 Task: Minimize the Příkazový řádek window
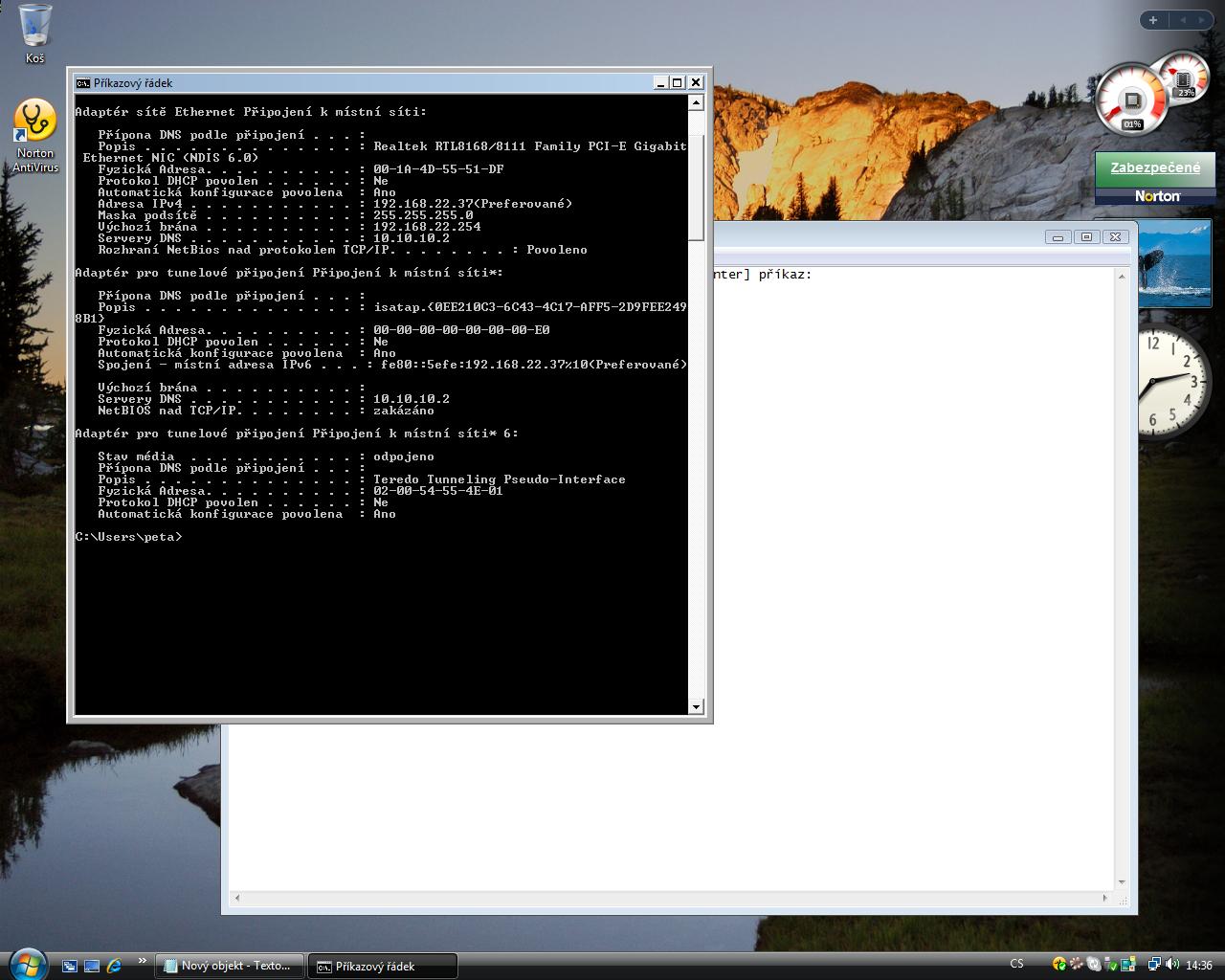[x=660, y=83]
